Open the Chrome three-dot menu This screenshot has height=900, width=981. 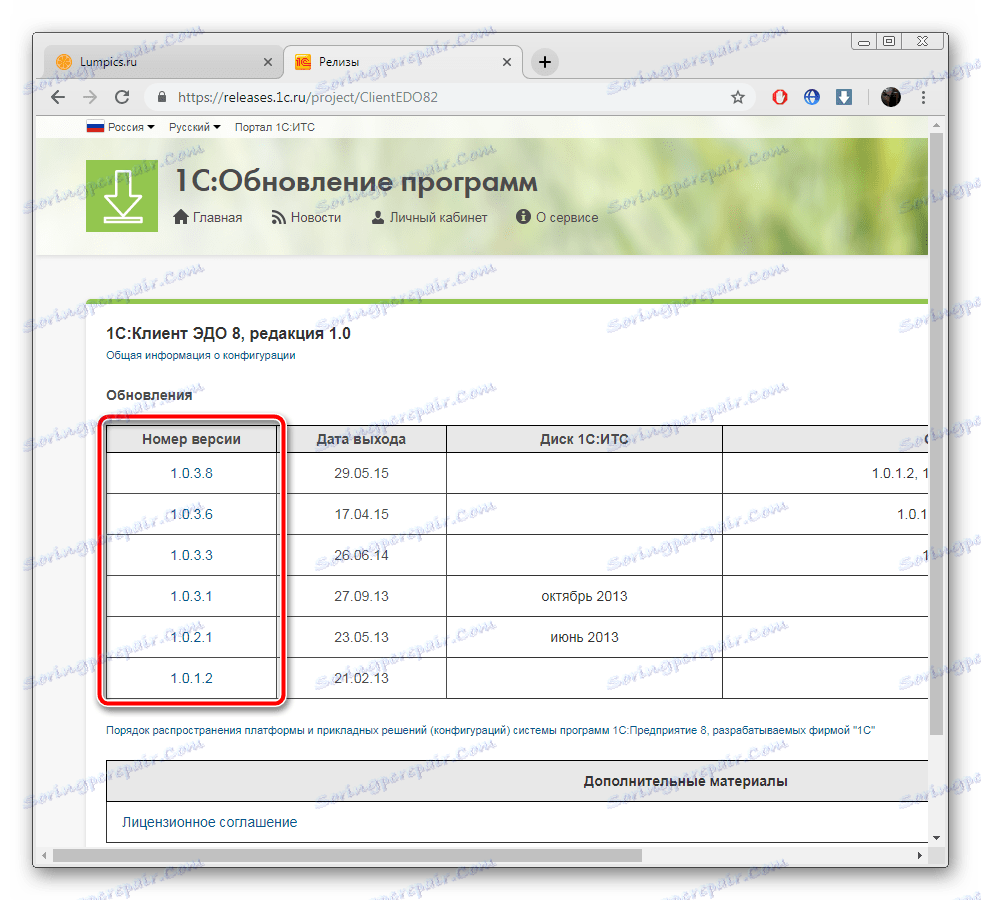click(x=923, y=97)
